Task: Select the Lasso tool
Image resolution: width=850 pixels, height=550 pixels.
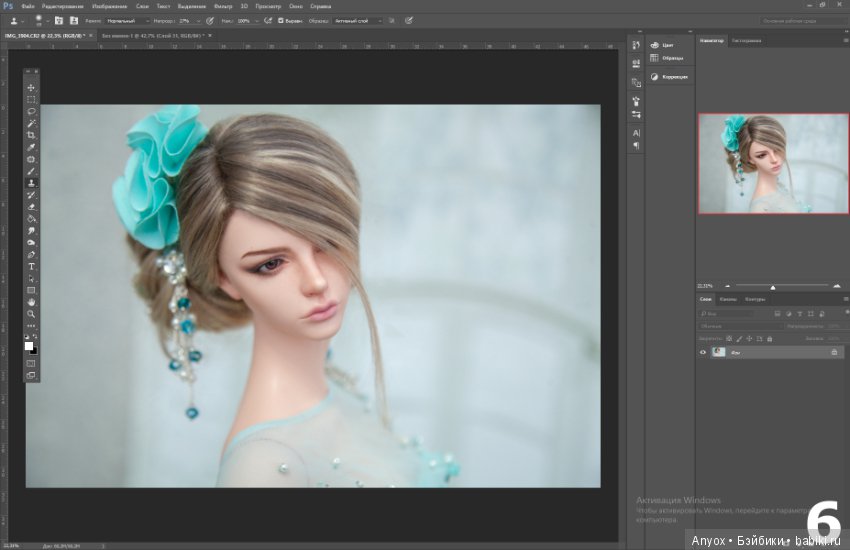Action: pyautogui.click(x=31, y=112)
